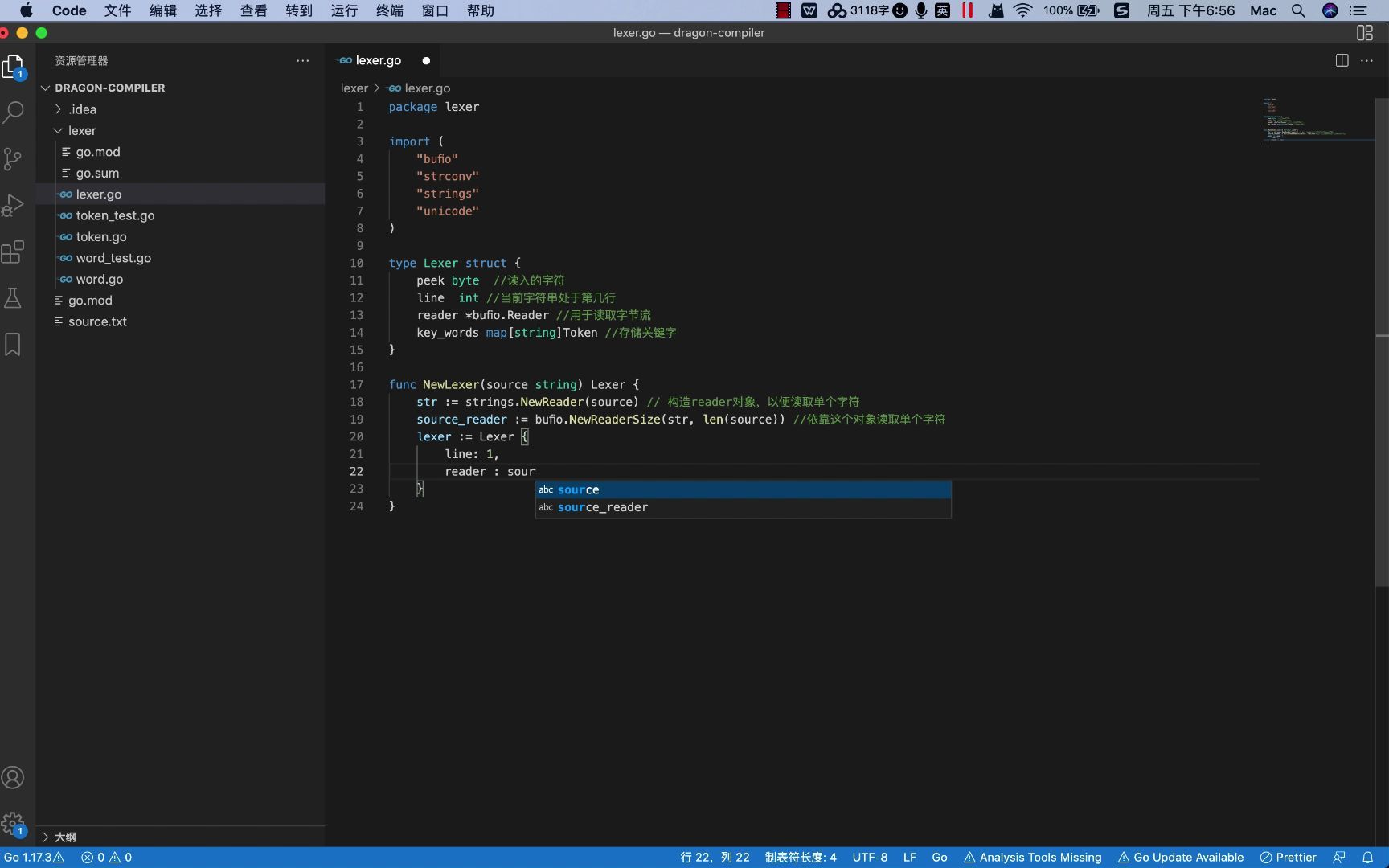The image size is (1389, 868).
Task: Open the Siri icon in menu bar
Action: [x=1330, y=10]
